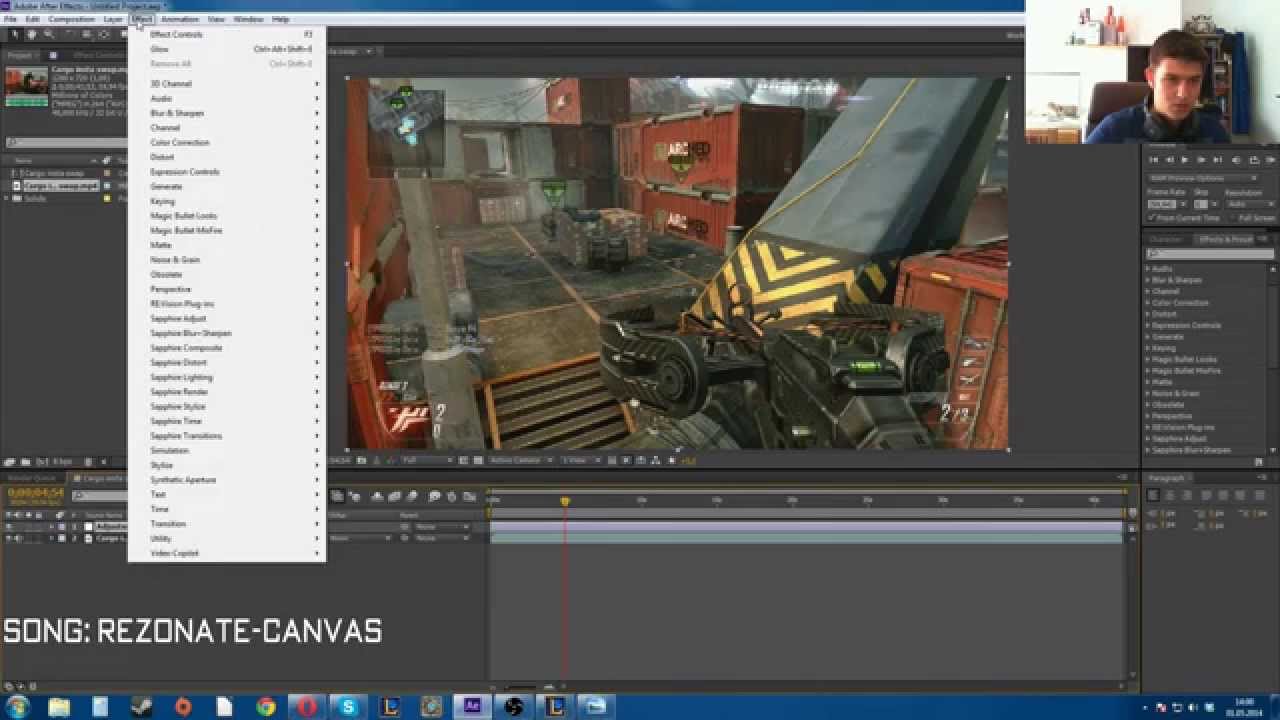Jump to first frame in Preview panel
Screen dimensions: 1280x720
pyautogui.click(x=1154, y=159)
